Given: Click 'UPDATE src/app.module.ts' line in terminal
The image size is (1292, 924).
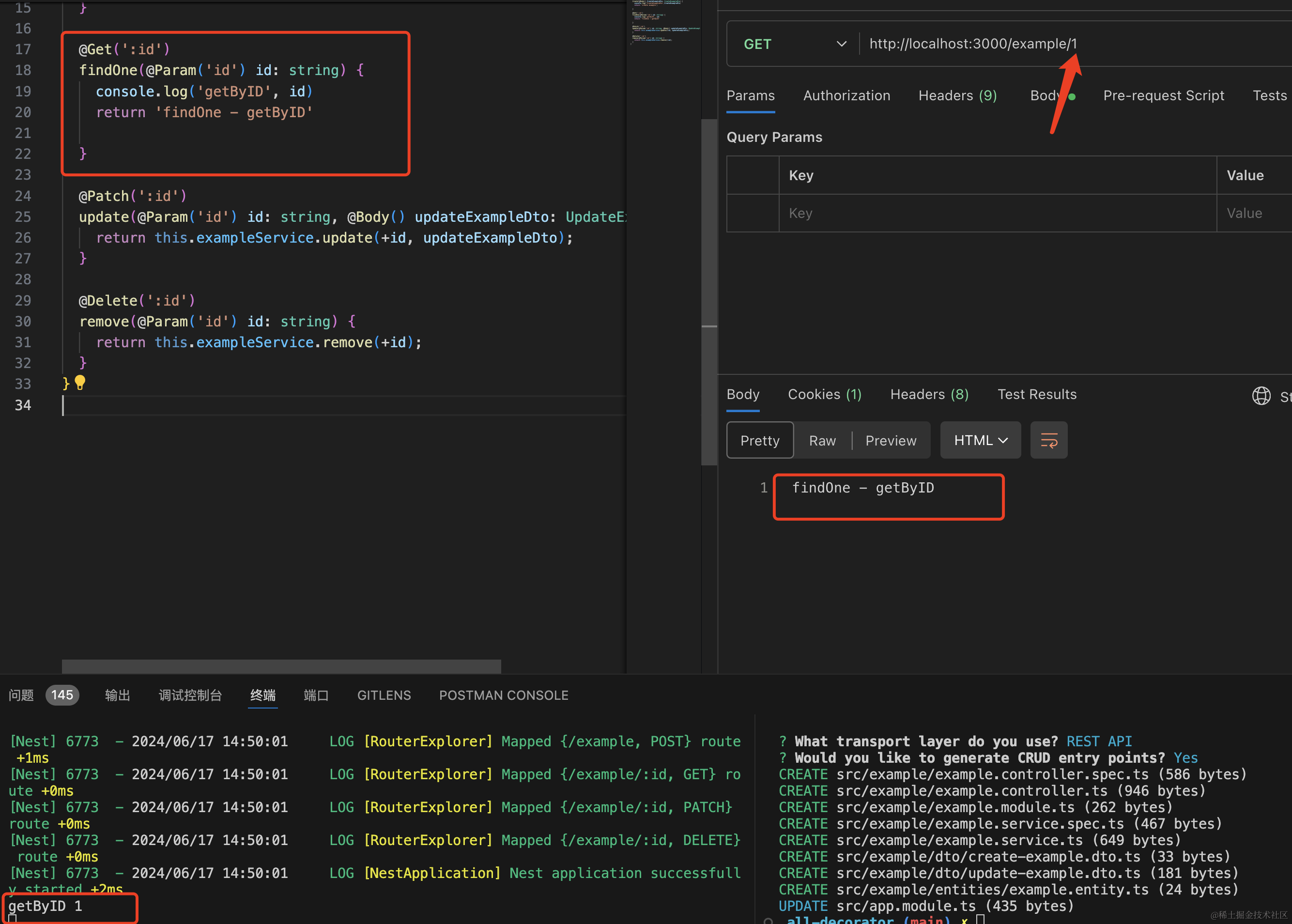Looking at the screenshot, I should point(925,906).
